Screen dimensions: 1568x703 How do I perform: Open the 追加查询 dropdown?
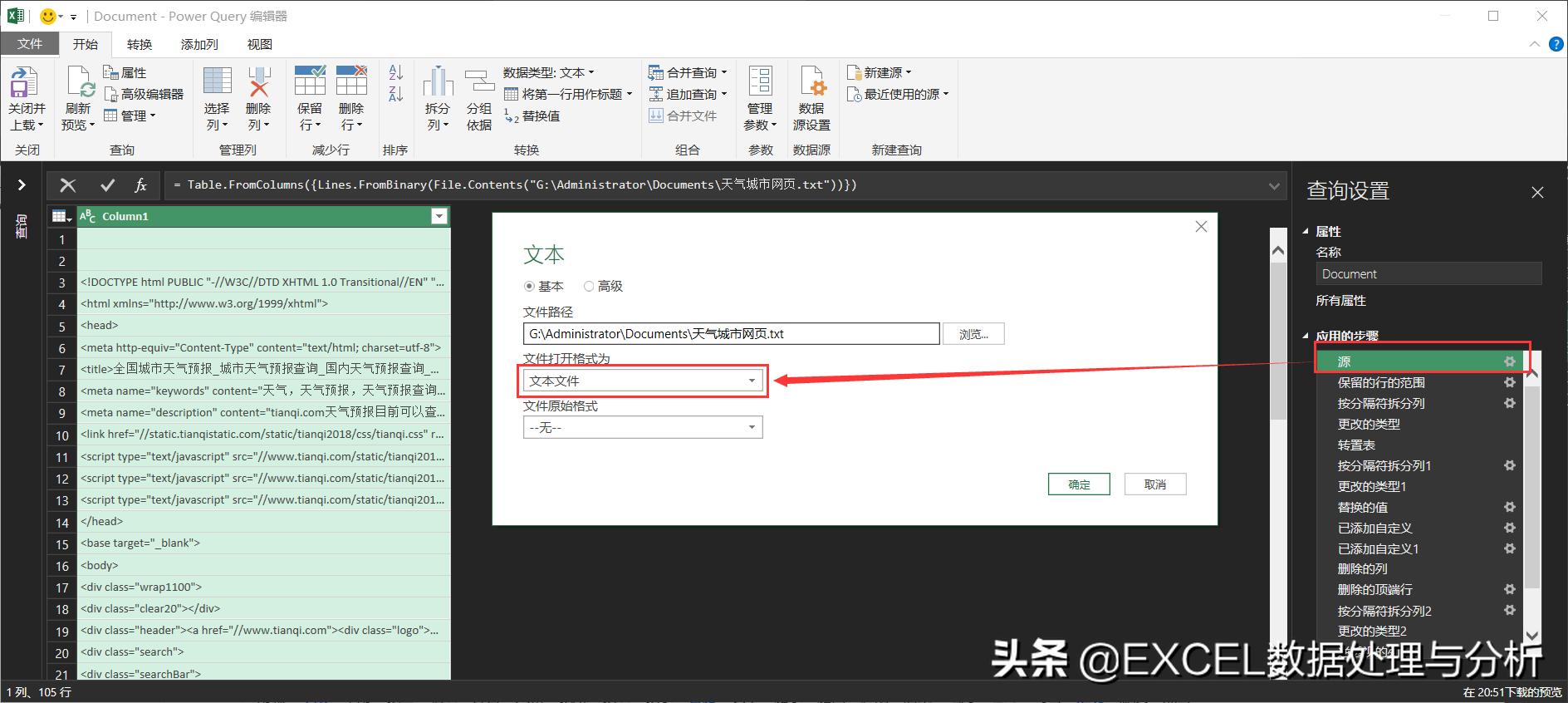point(688,94)
